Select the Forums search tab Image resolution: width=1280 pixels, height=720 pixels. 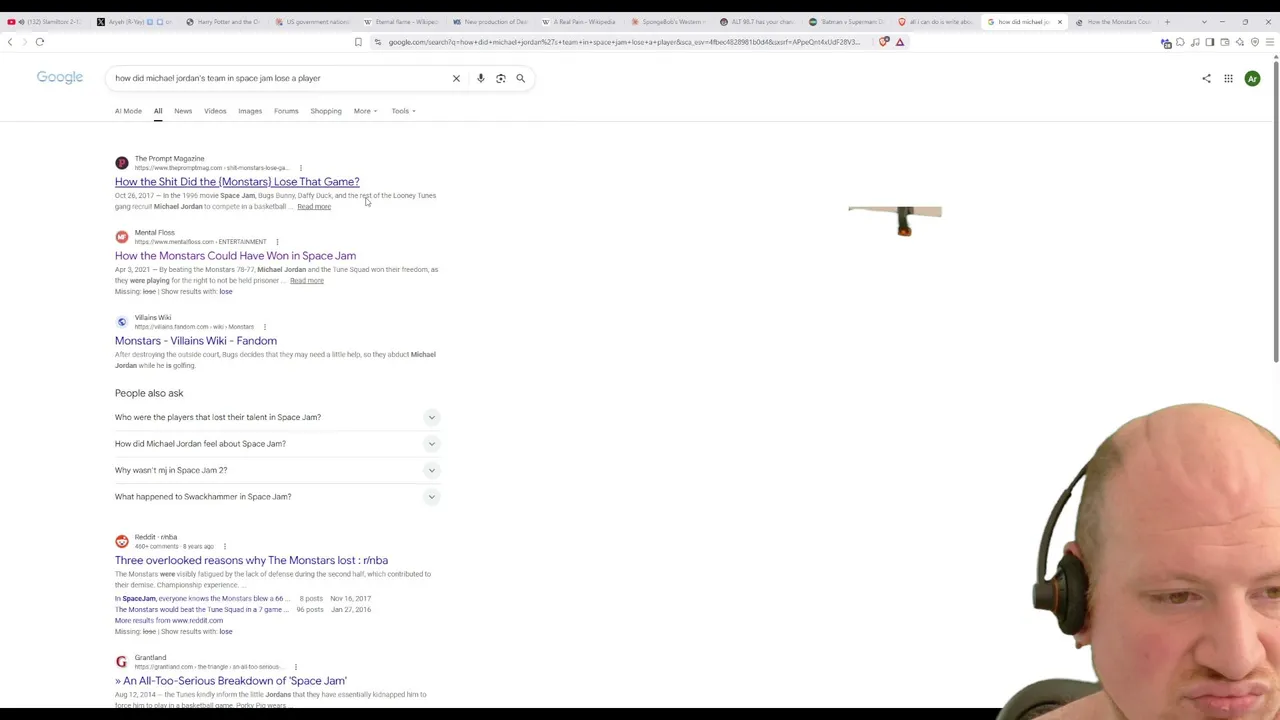(286, 111)
